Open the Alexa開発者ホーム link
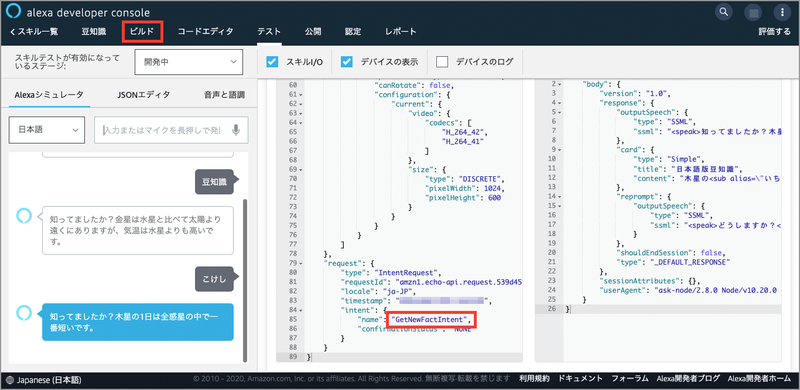 click(759, 379)
